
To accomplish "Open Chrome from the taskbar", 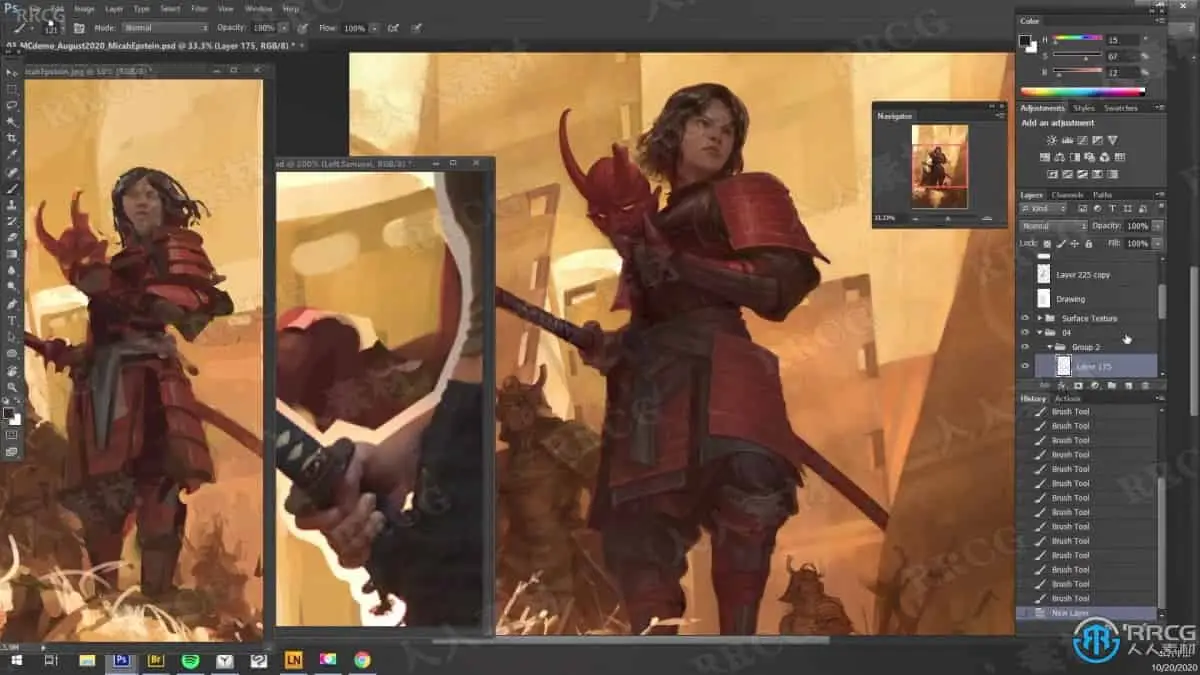I will point(362,660).
